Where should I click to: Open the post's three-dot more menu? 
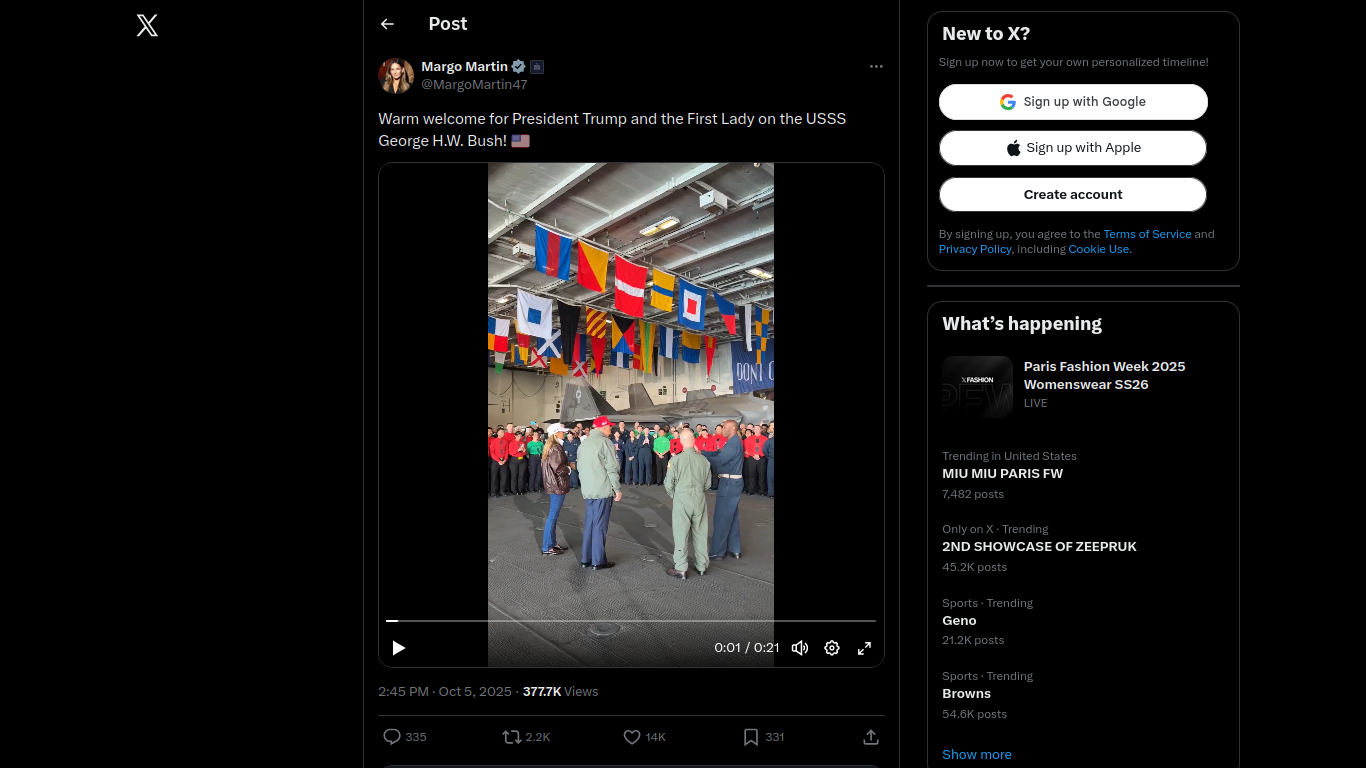coord(876,66)
